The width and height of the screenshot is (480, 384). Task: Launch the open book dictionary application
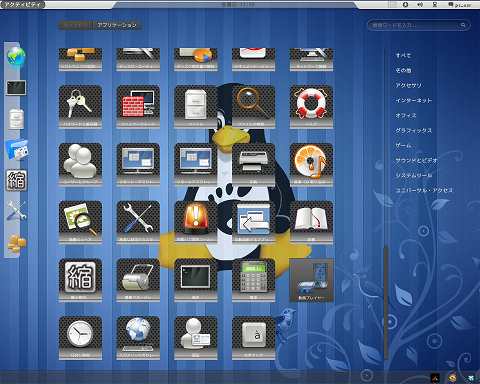click(311, 222)
